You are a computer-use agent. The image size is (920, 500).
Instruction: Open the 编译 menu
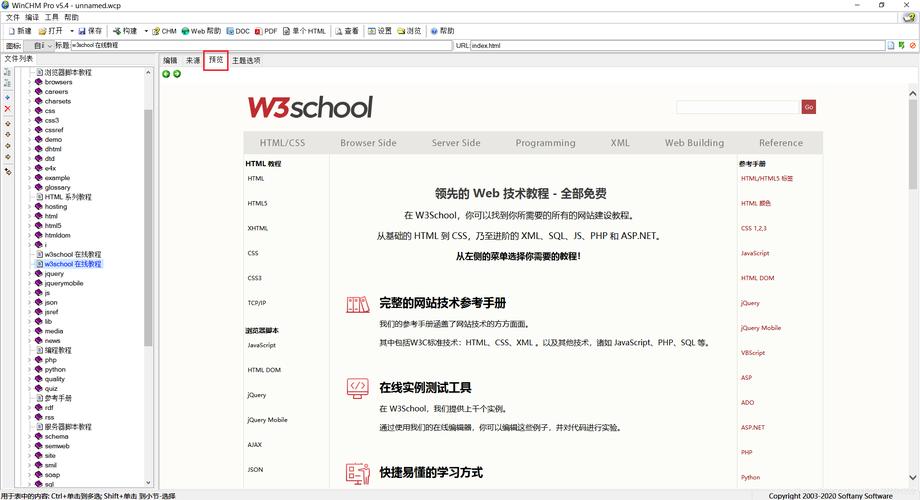pos(32,17)
